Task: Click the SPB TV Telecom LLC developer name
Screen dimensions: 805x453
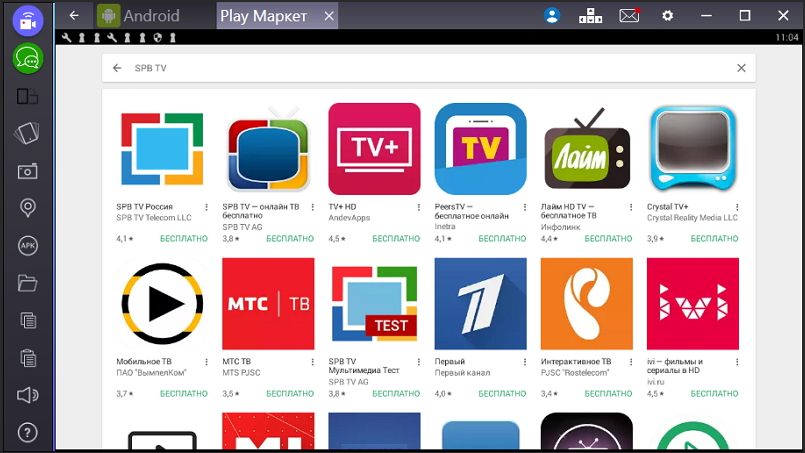Action: pyautogui.click(x=154, y=218)
